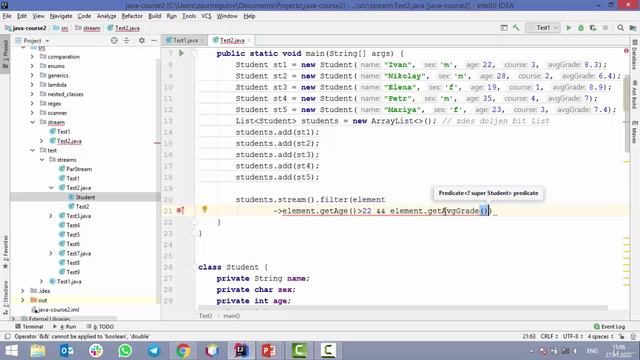Open Google Chrome from taskbar
The image size is (640, 360).
coord(183,351)
